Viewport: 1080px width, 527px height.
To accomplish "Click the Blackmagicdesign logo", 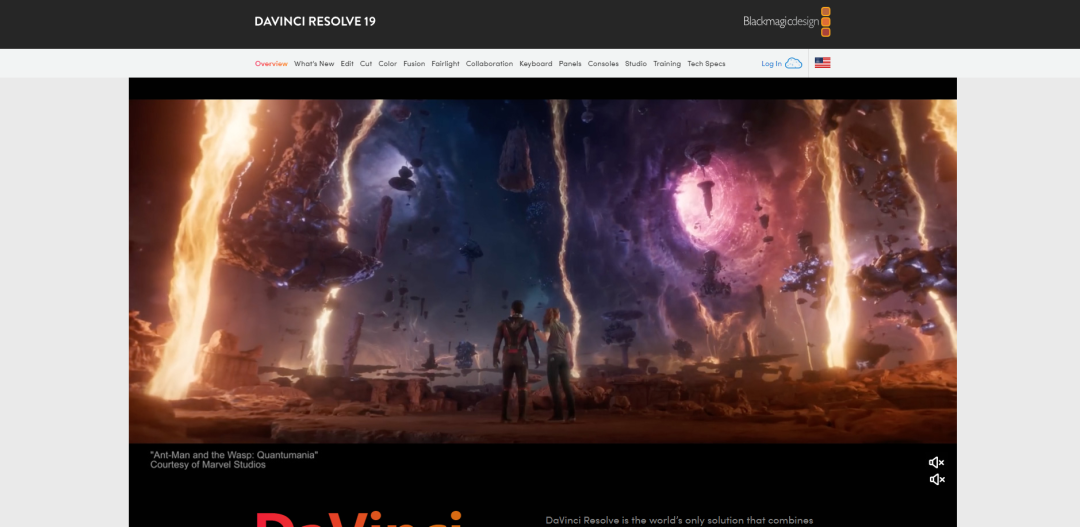I will pos(787,21).
